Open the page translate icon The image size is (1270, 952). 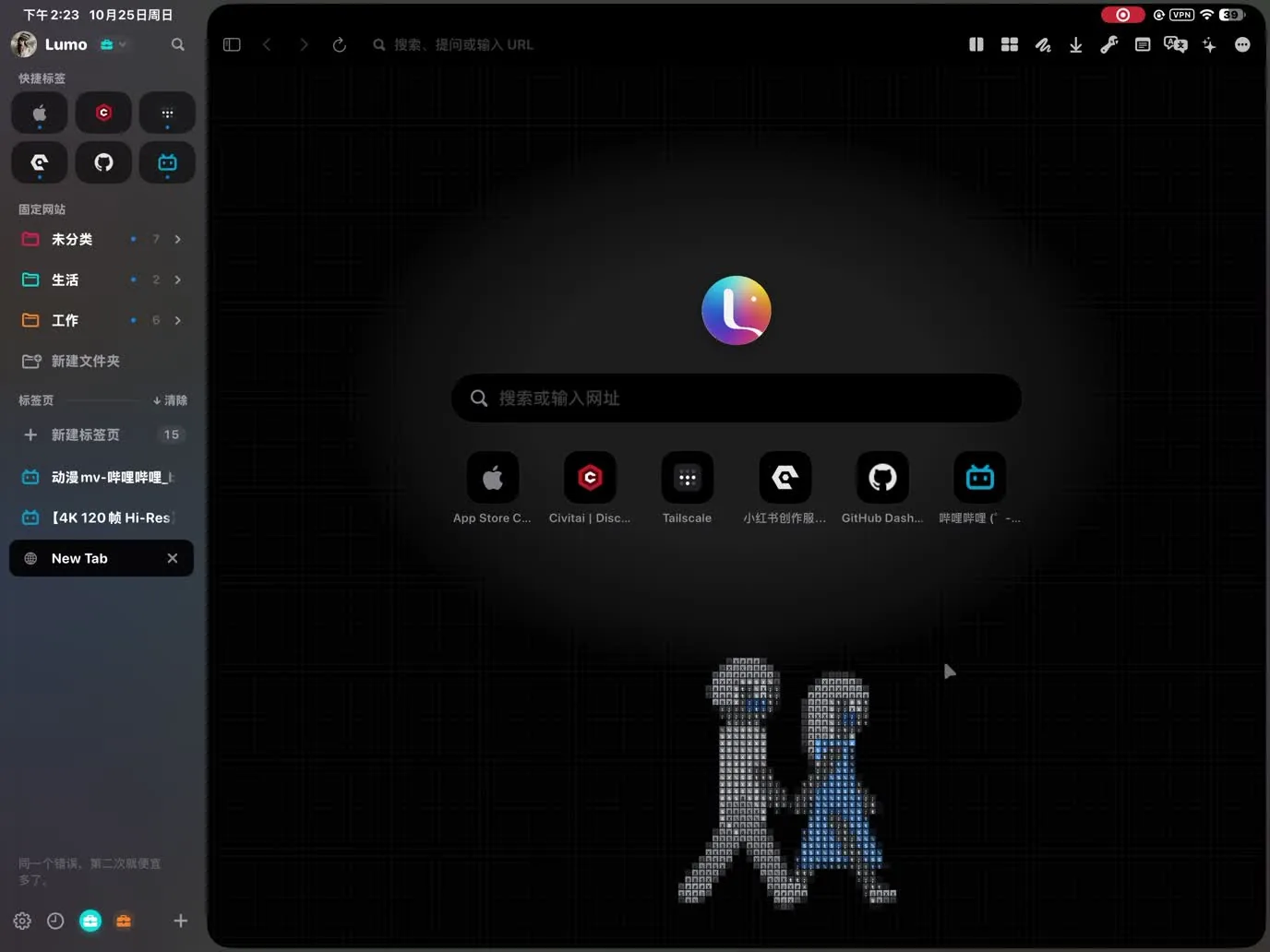click(x=1176, y=44)
